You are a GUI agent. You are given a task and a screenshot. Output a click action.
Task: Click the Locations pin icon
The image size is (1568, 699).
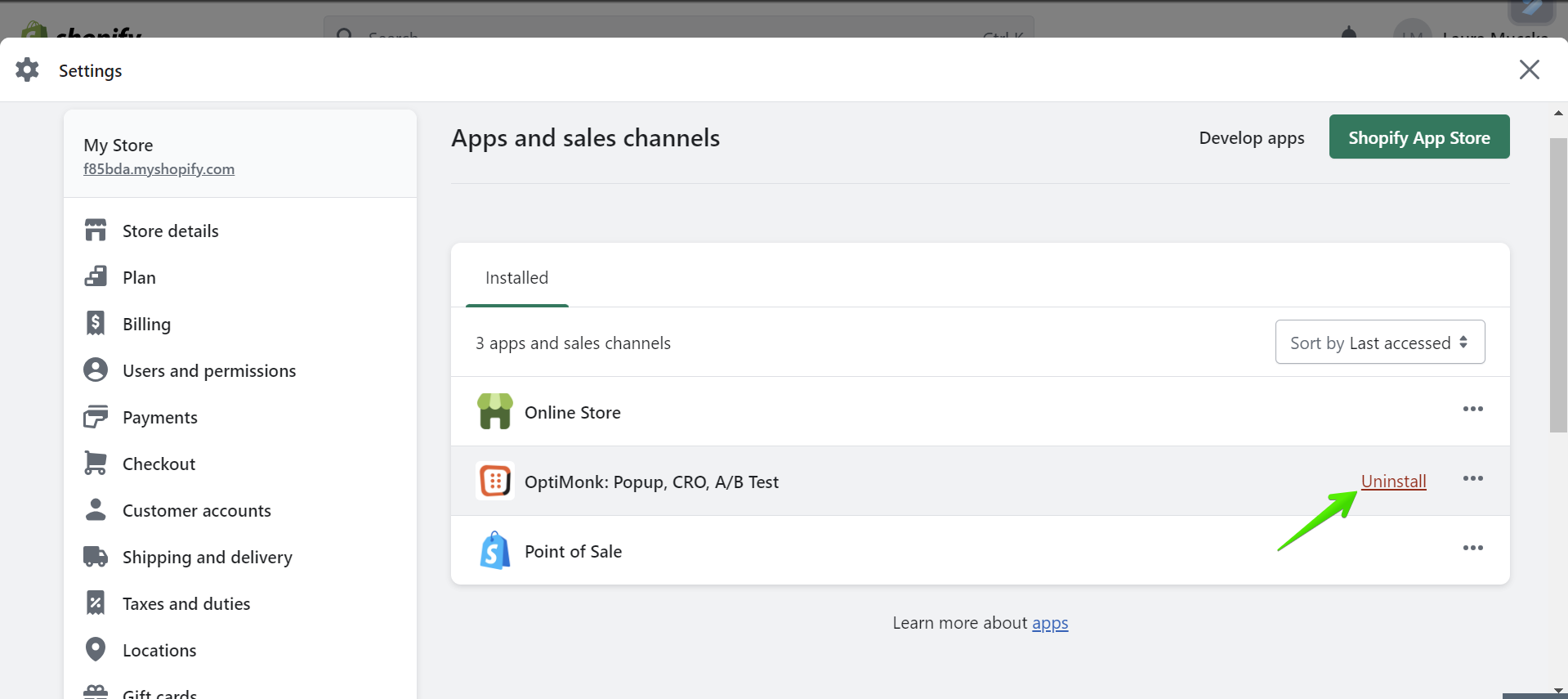(96, 649)
